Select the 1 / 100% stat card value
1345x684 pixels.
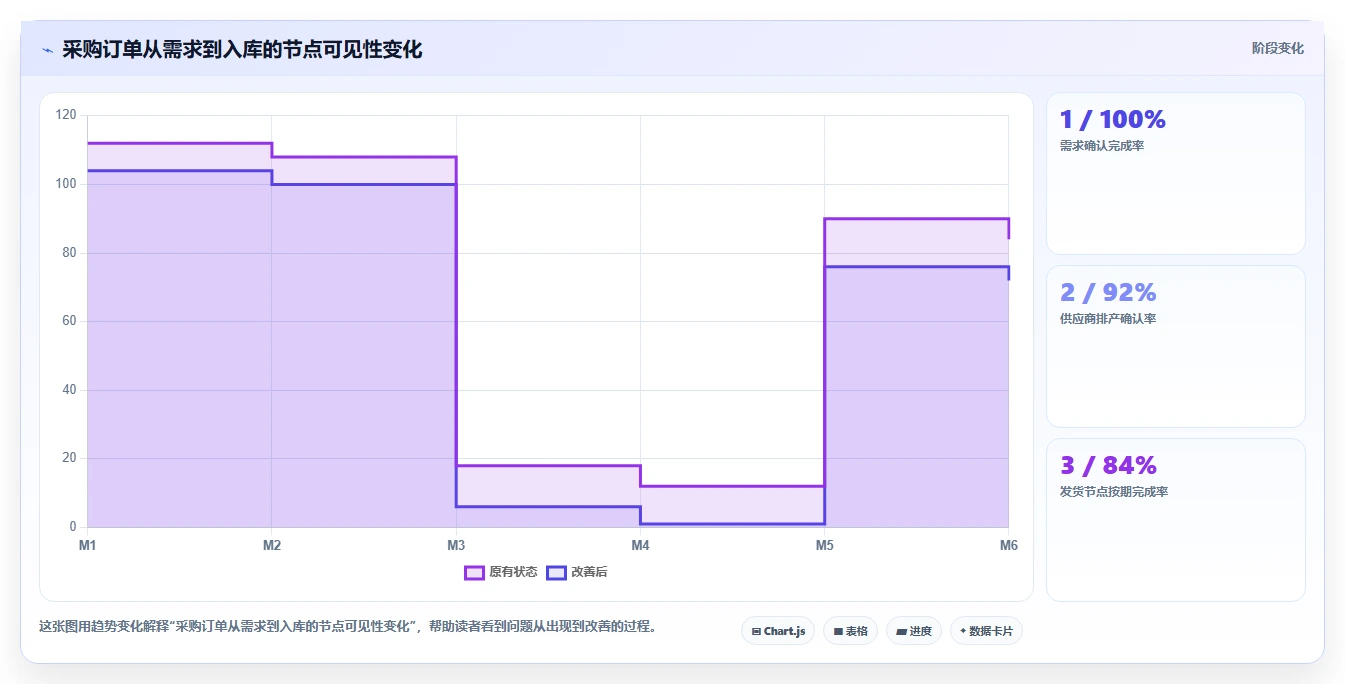point(1112,120)
